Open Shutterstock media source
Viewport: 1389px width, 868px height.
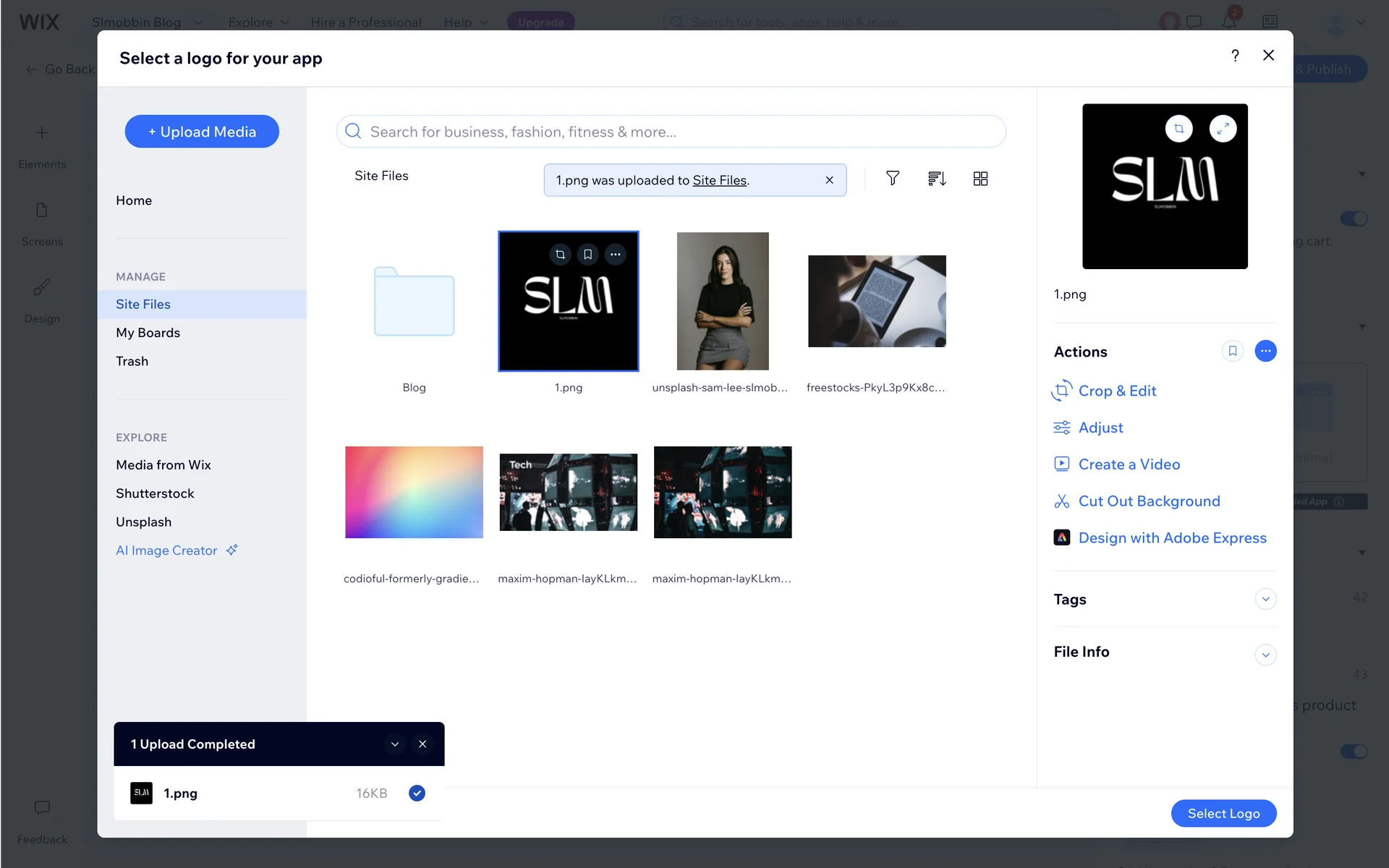(155, 493)
